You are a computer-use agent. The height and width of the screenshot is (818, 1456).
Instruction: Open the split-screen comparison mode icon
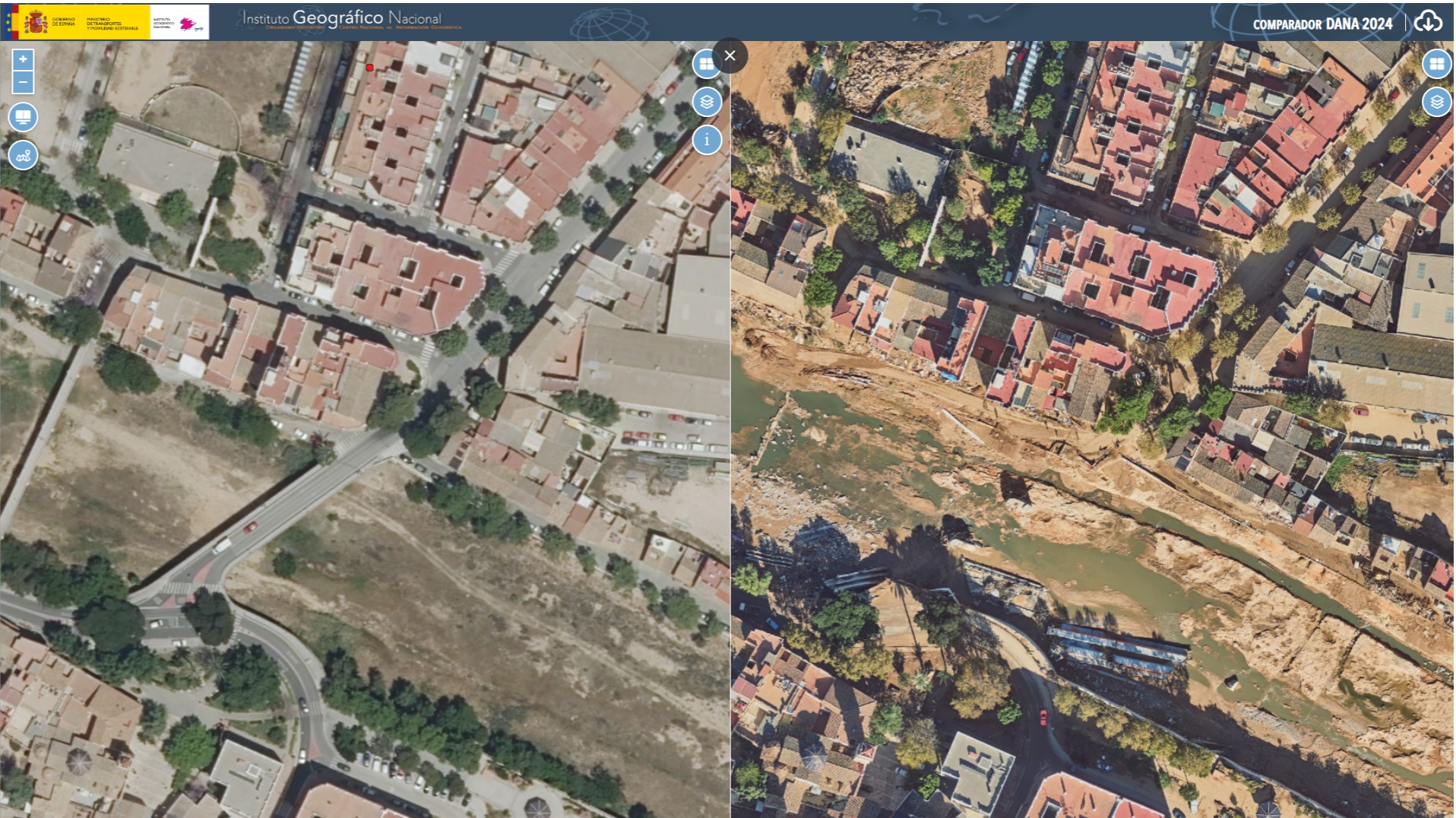pos(23,117)
